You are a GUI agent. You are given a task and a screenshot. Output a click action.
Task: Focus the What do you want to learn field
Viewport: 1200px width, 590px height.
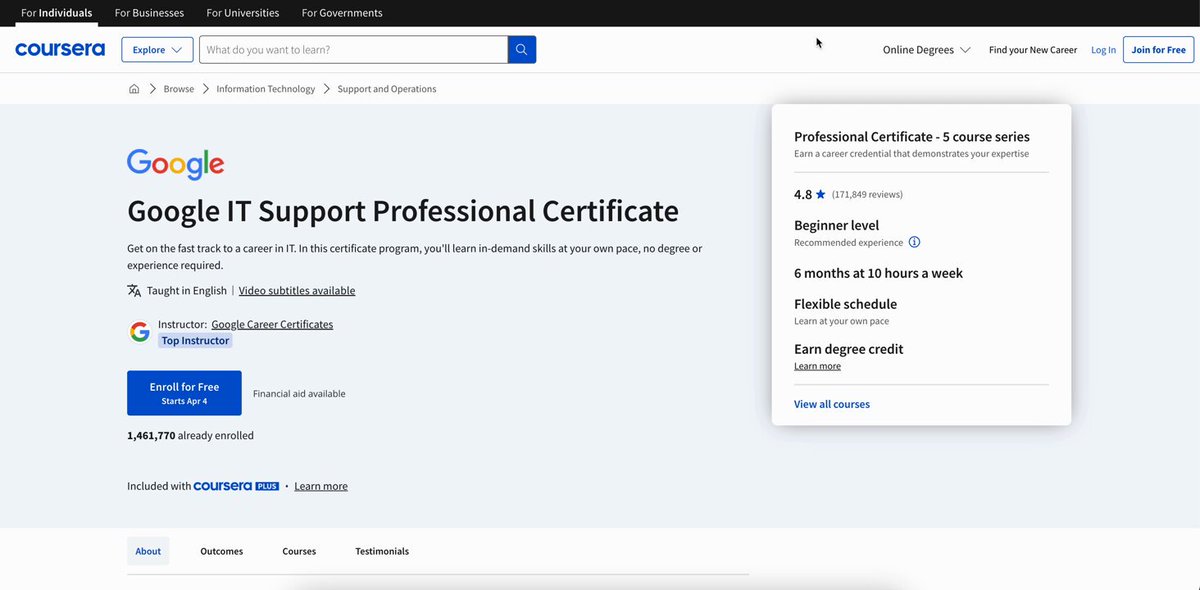[x=354, y=50]
